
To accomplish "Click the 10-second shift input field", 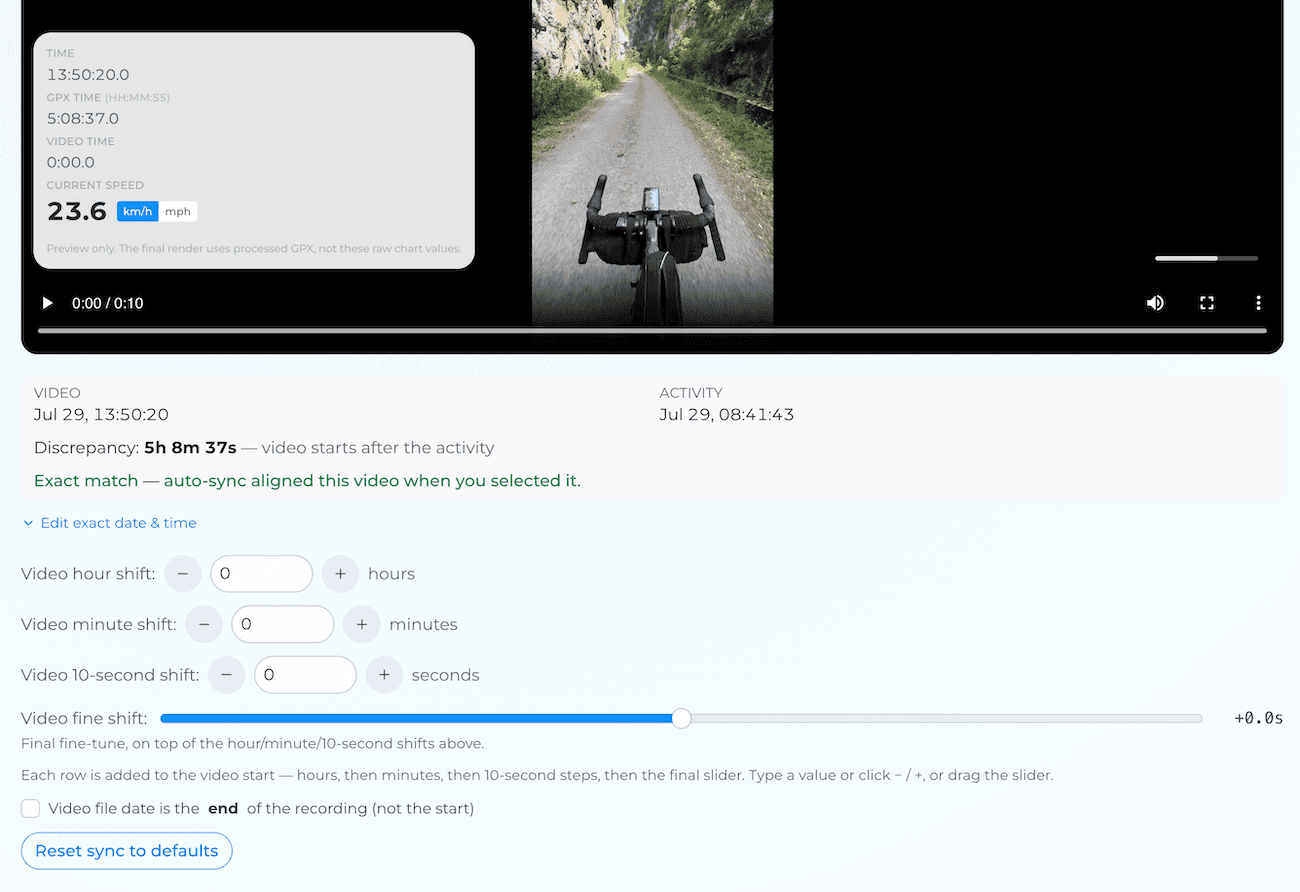I will pyautogui.click(x=305, y=675).
